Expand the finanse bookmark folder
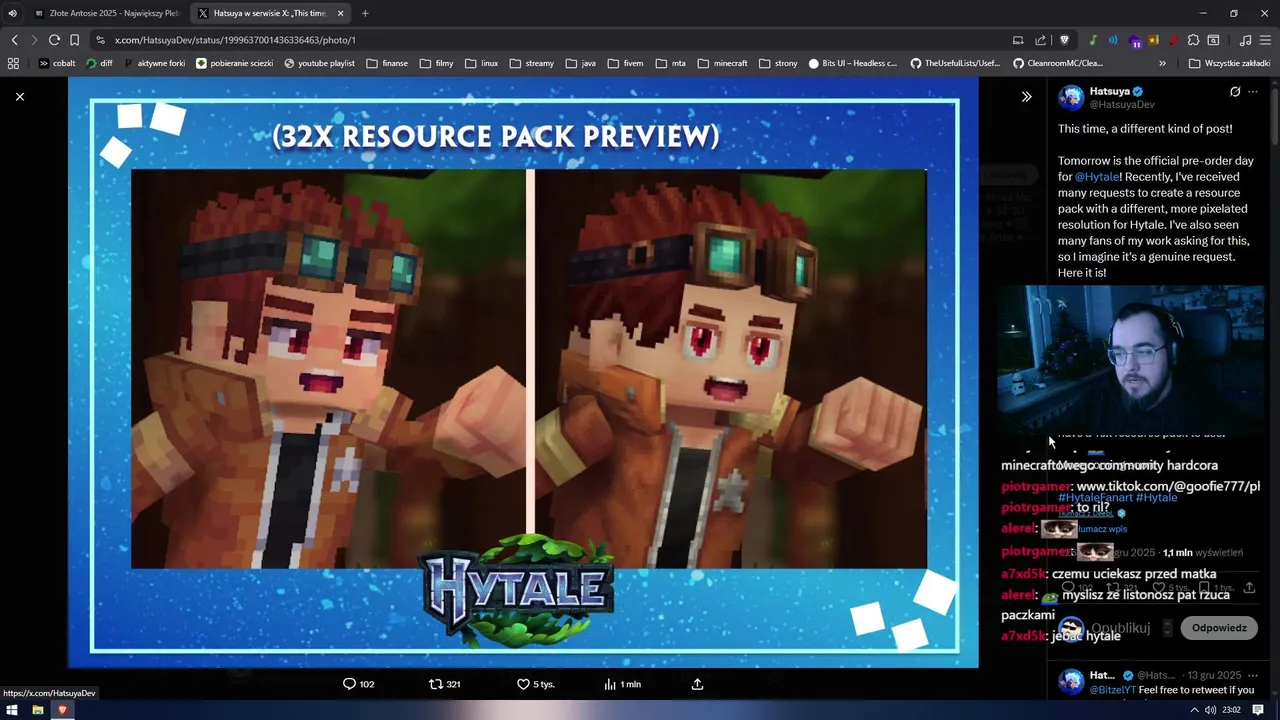The height and width of the screenshot is (720, 1280). (x=387, y=63)
